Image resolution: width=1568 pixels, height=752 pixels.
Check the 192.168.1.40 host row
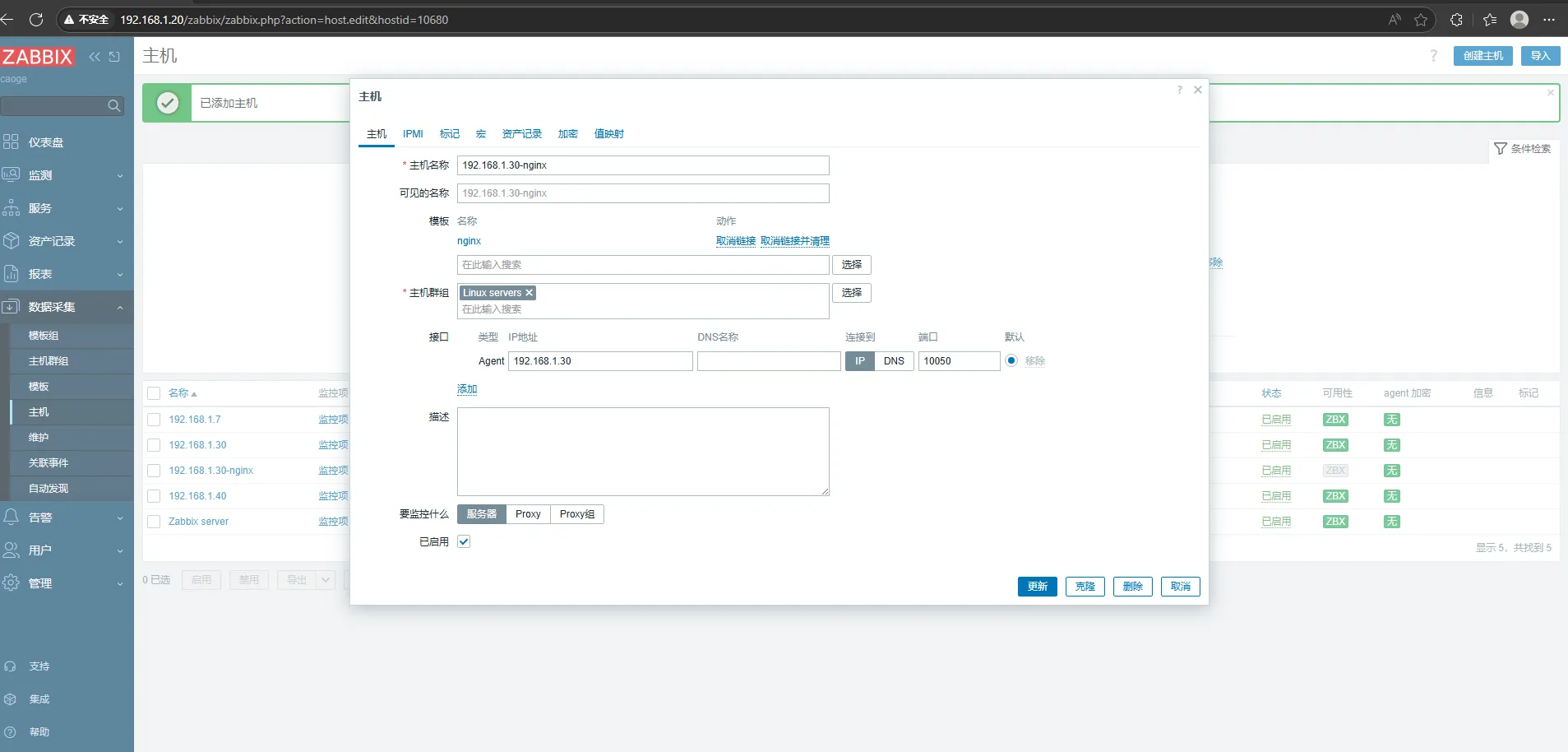coord(154,496)
